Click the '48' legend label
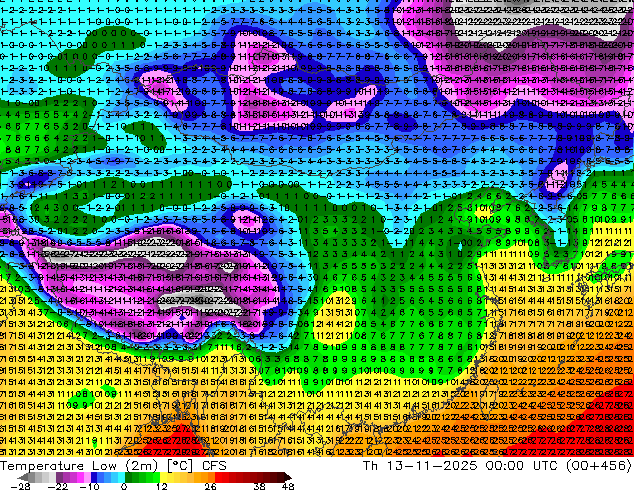The width and height of the screenshot is (634, 490). (288, 486)
